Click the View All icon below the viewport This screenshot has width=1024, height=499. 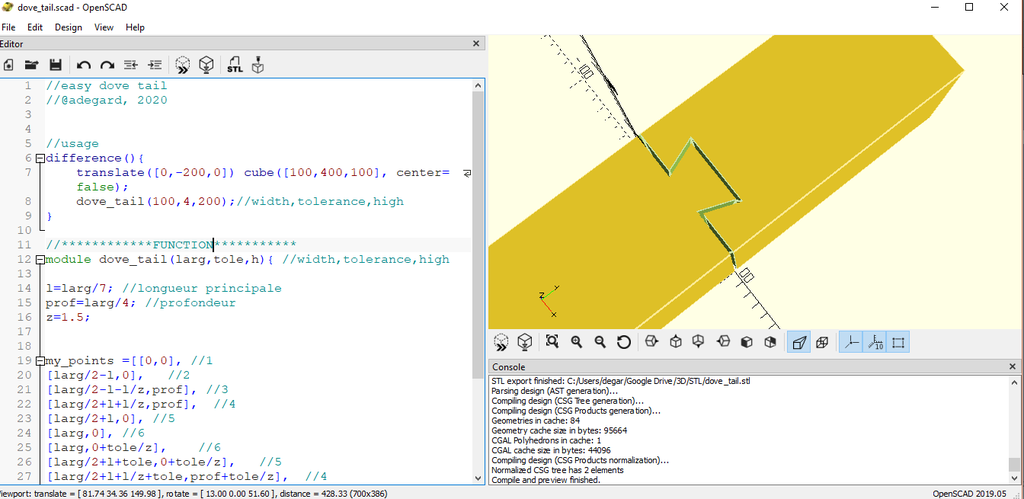pyautogui.click(x=552, y=342)
